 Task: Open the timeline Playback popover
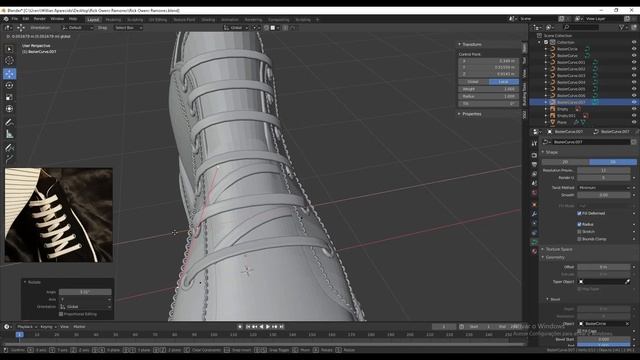tap(27, 327)
